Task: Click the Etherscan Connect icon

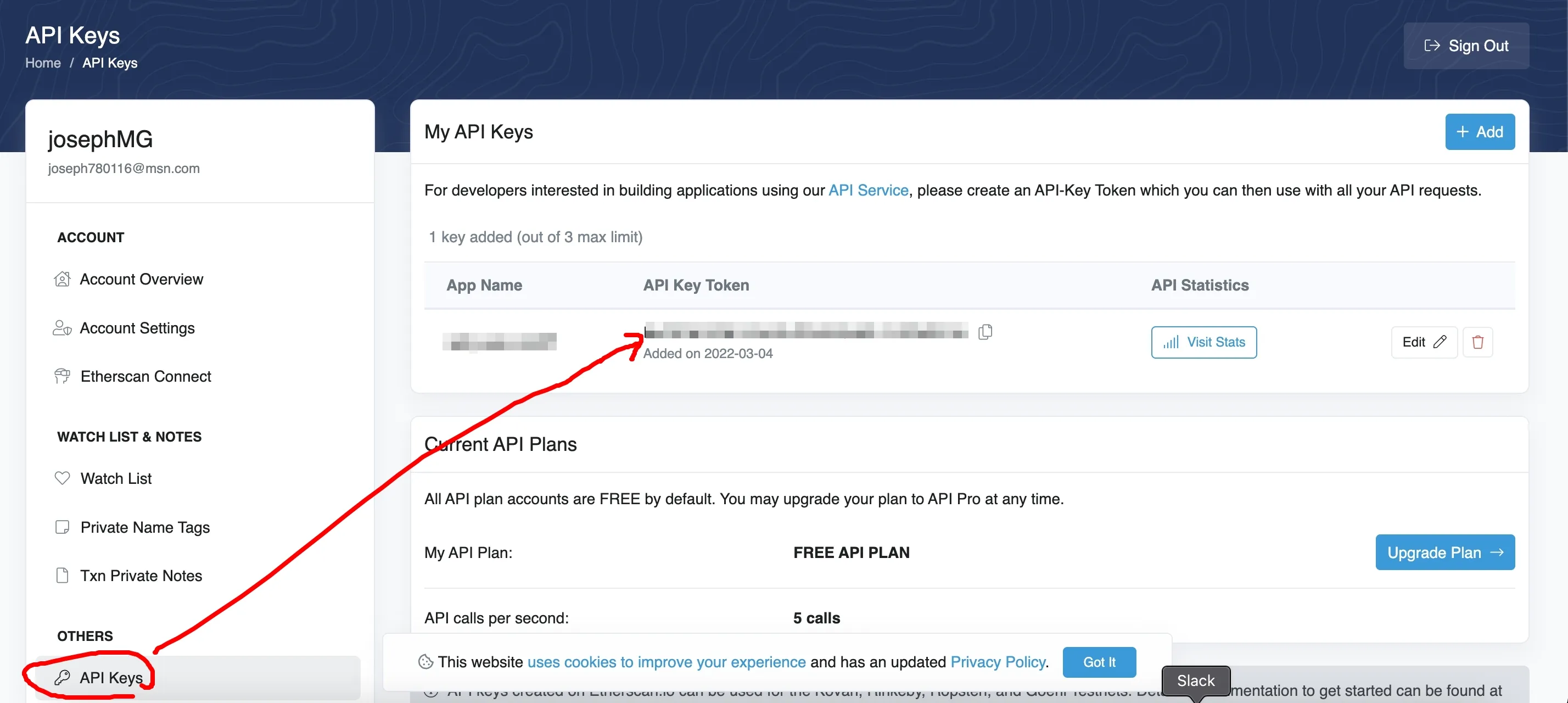Action: (x=62, y=376)
